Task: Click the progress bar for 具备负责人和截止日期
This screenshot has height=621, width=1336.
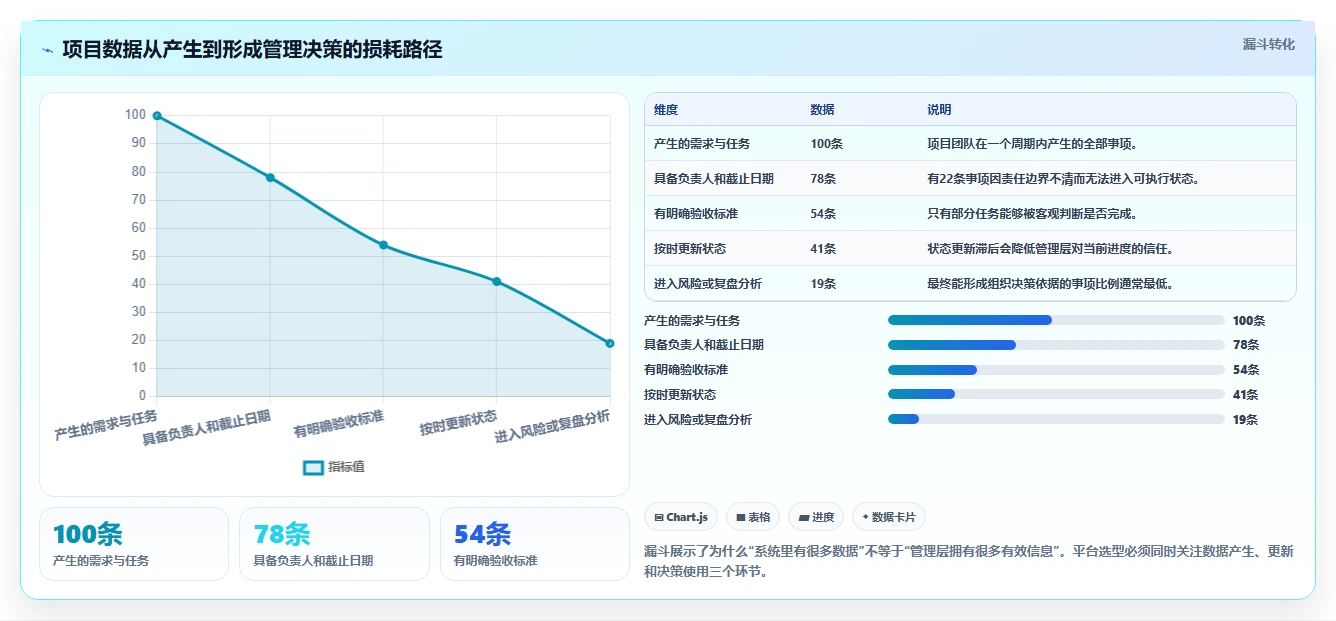Action: coord(1056,345)
